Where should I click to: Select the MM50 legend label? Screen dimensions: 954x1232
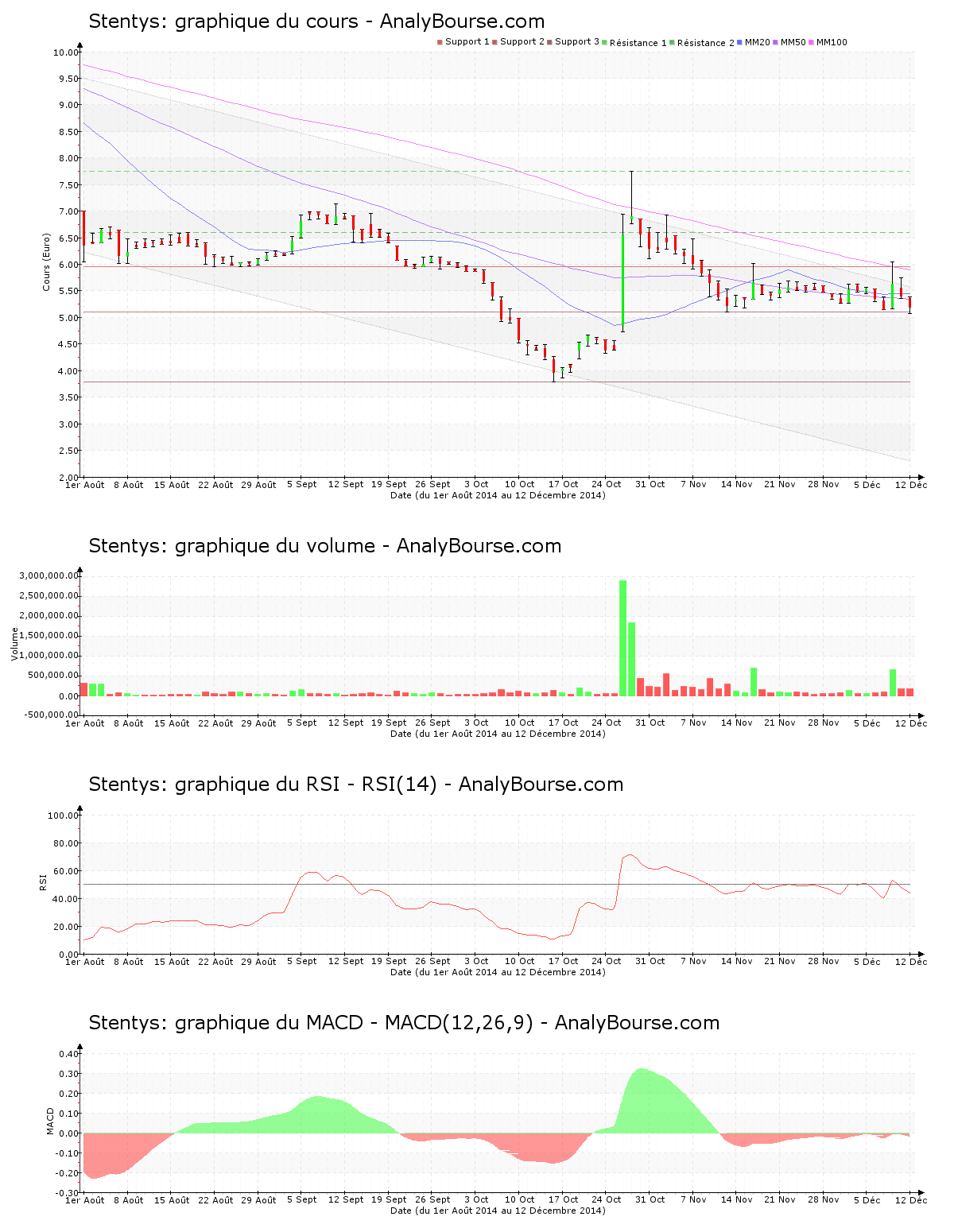coord(793,42)
